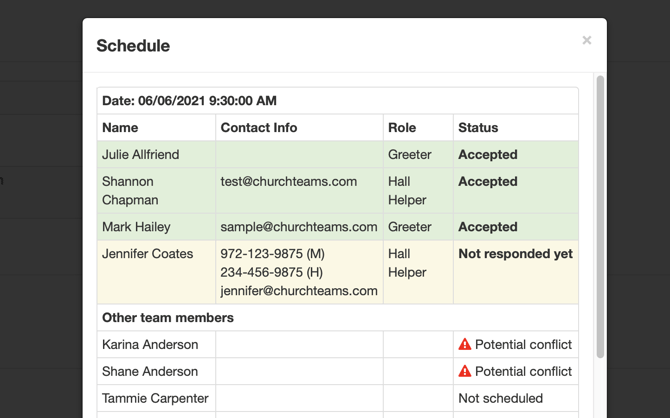Click Jennifer Coates's Hall Helper role
This screenshot has width=670, height=418.
pyautogui.click(x=407, y=263)
